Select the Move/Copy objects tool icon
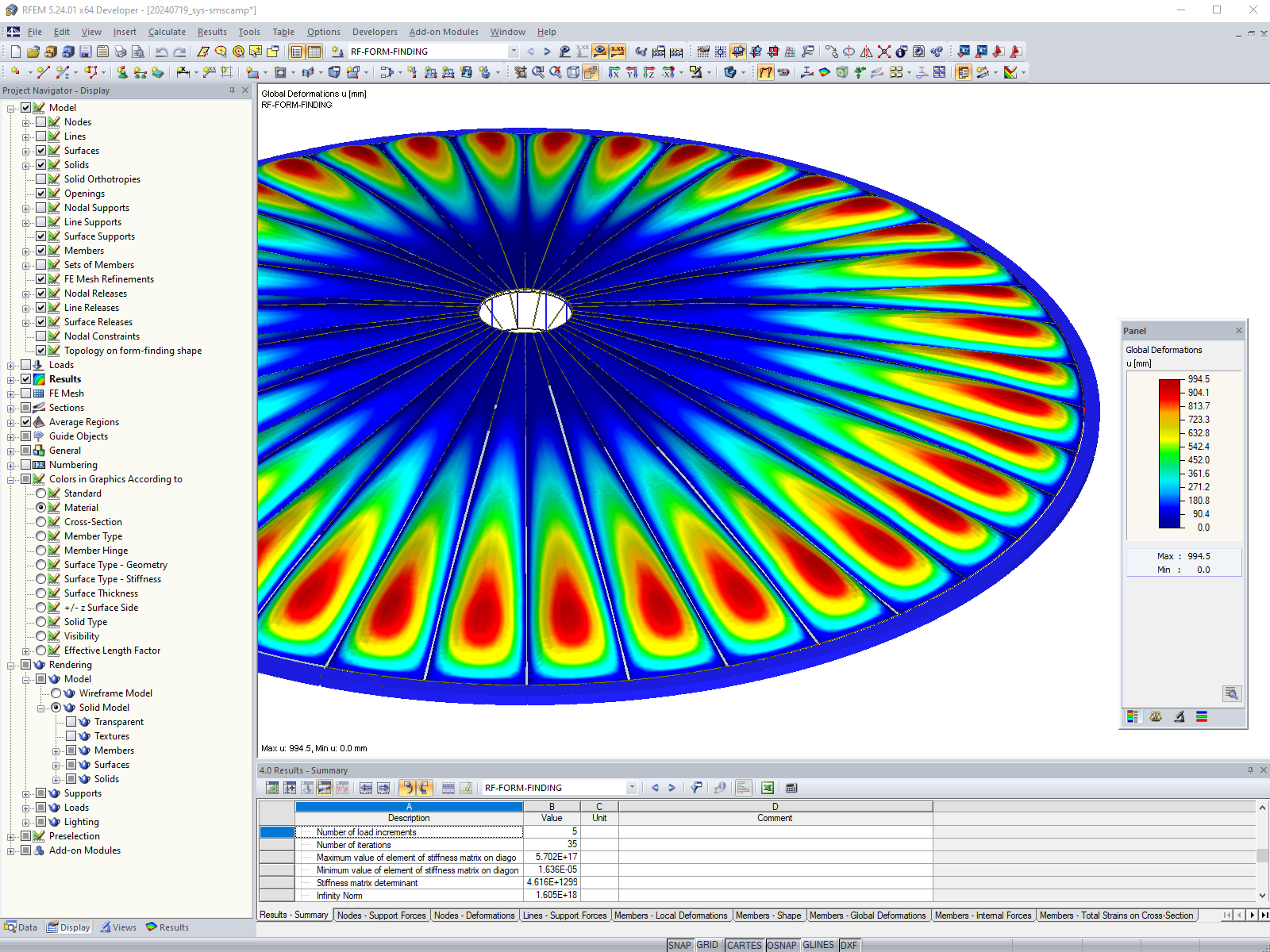The height and width of the screenshot is (952, 1270). click(x=832, y=52)
